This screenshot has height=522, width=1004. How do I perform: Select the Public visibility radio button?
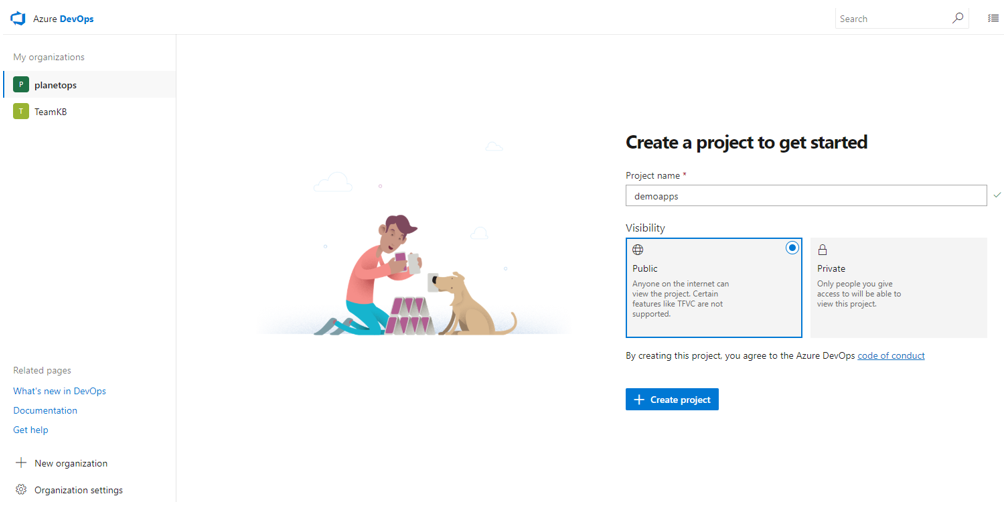(792, 248)
